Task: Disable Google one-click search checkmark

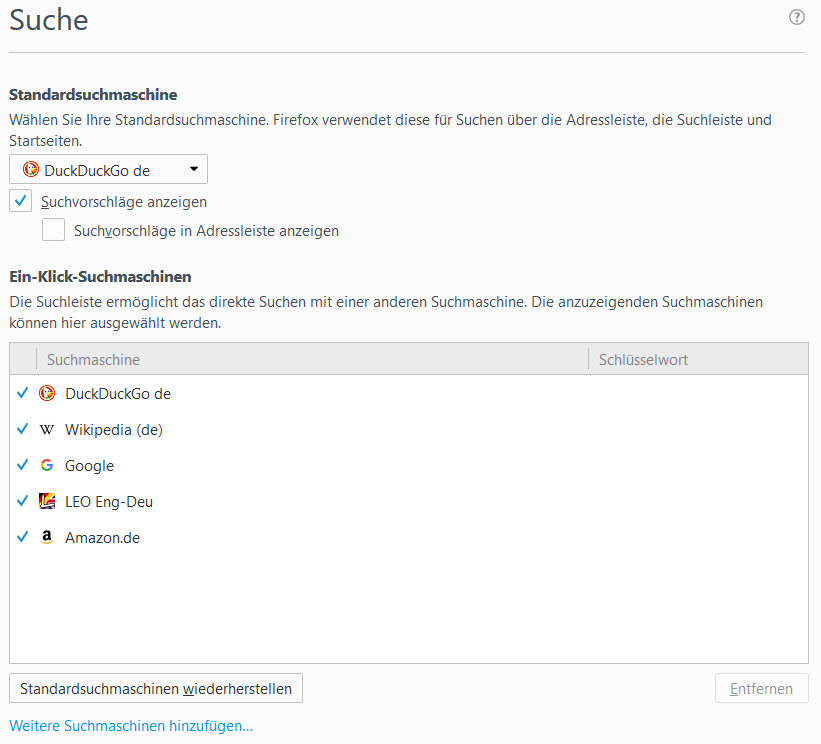Action: [x=23, y=466]
